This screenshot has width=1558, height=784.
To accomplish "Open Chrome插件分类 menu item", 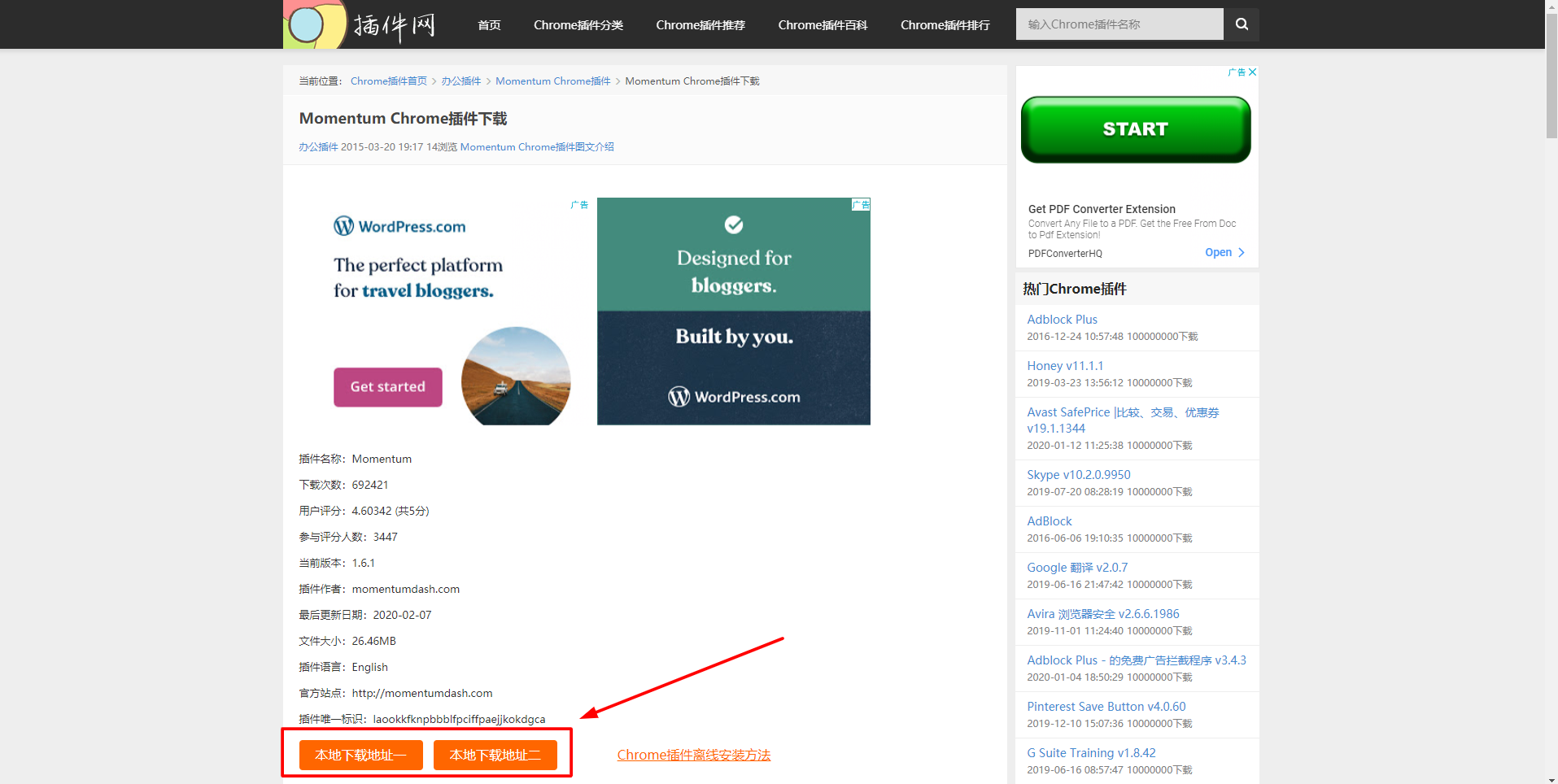I will [x=578, y=25].
